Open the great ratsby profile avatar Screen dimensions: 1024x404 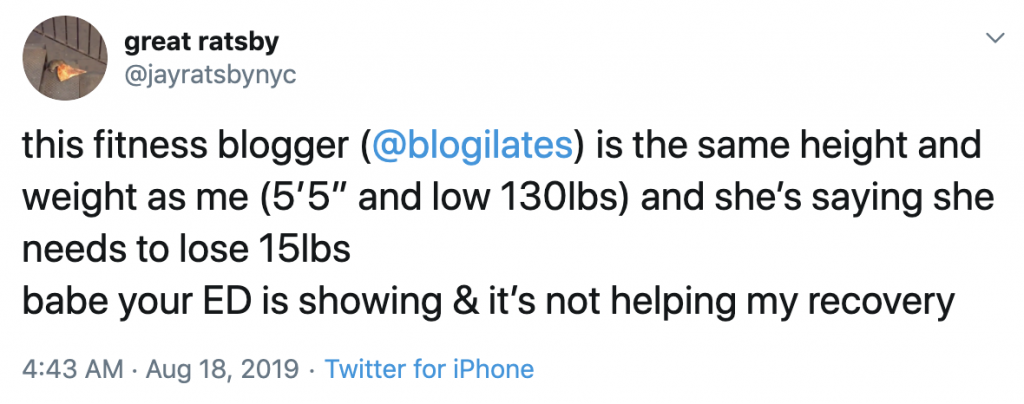(x=65, y=57)
